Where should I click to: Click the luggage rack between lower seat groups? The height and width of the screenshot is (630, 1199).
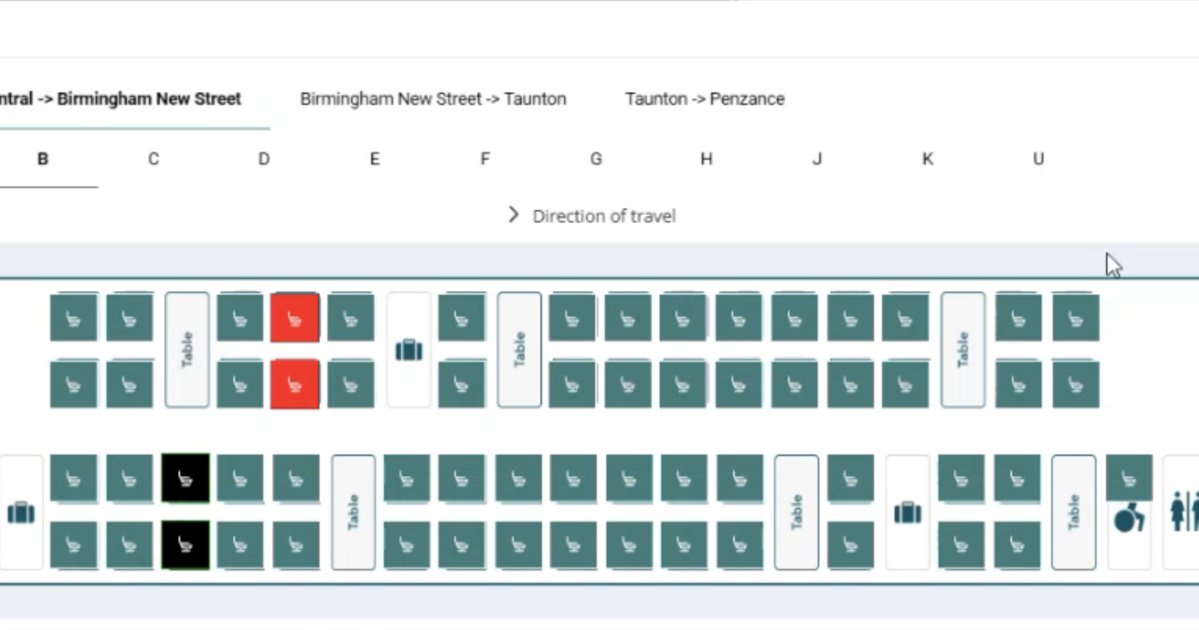[x=907, y=512]
